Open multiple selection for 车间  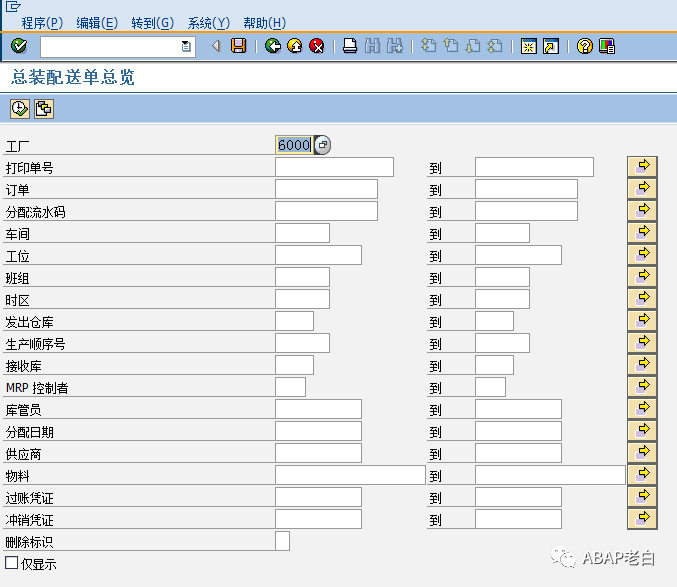[x=642, y=232]
